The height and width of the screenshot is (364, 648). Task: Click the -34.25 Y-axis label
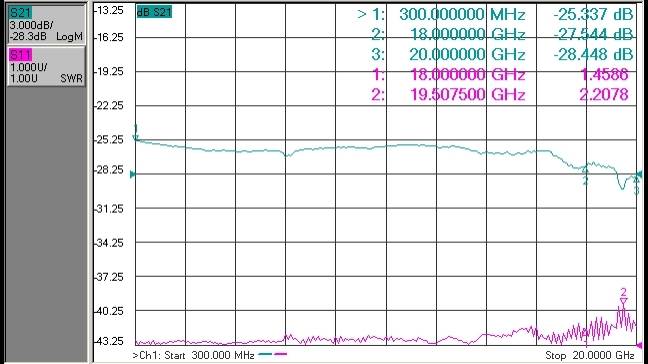point(110,243)
